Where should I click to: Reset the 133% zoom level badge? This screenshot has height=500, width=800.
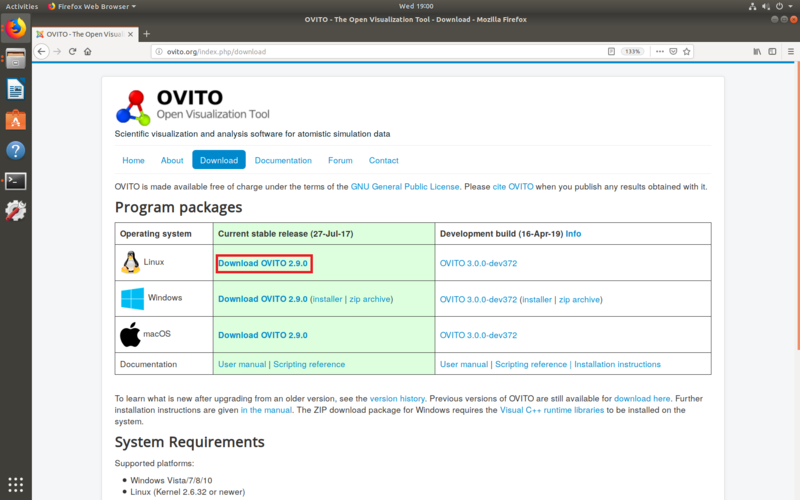[633, 52]
